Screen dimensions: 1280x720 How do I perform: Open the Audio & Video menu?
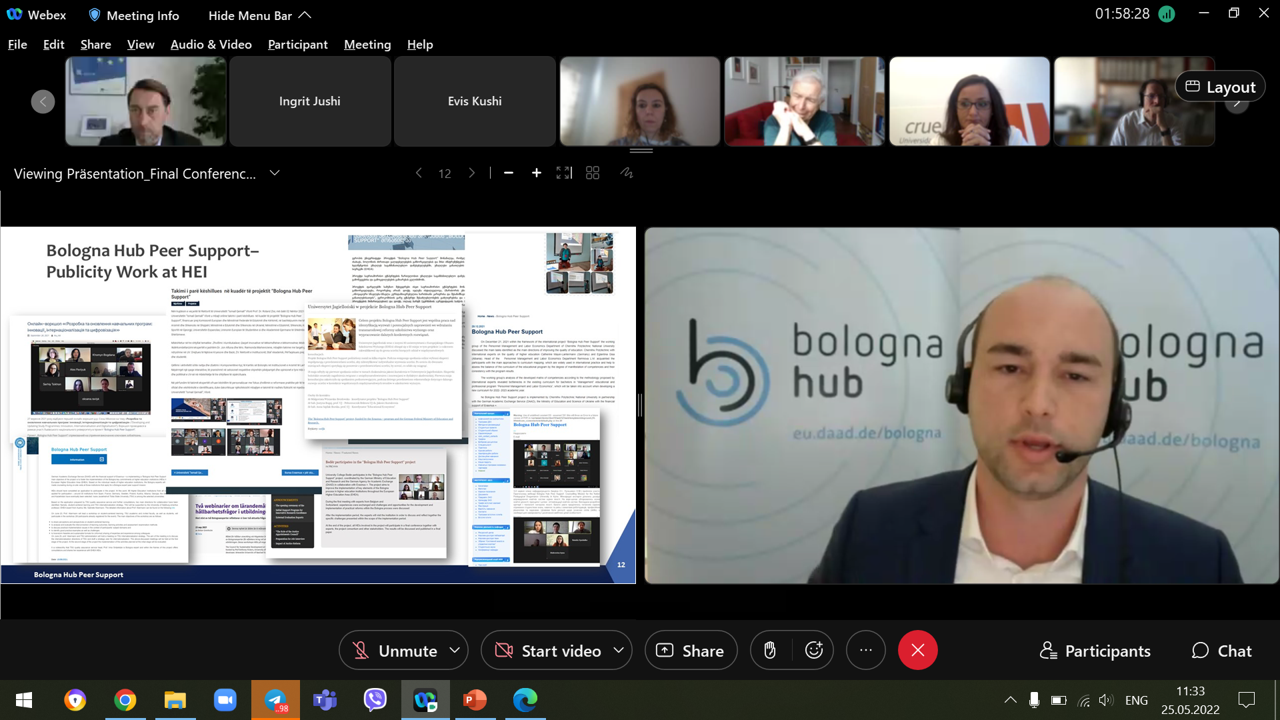(x=210, y=44)
